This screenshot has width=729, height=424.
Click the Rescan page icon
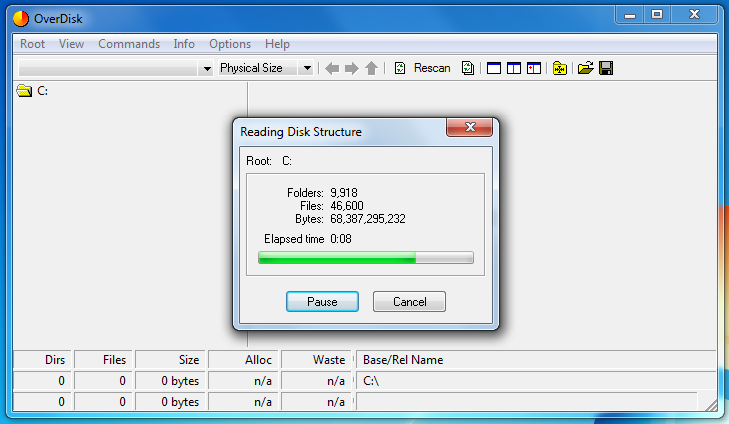[400, 68]
